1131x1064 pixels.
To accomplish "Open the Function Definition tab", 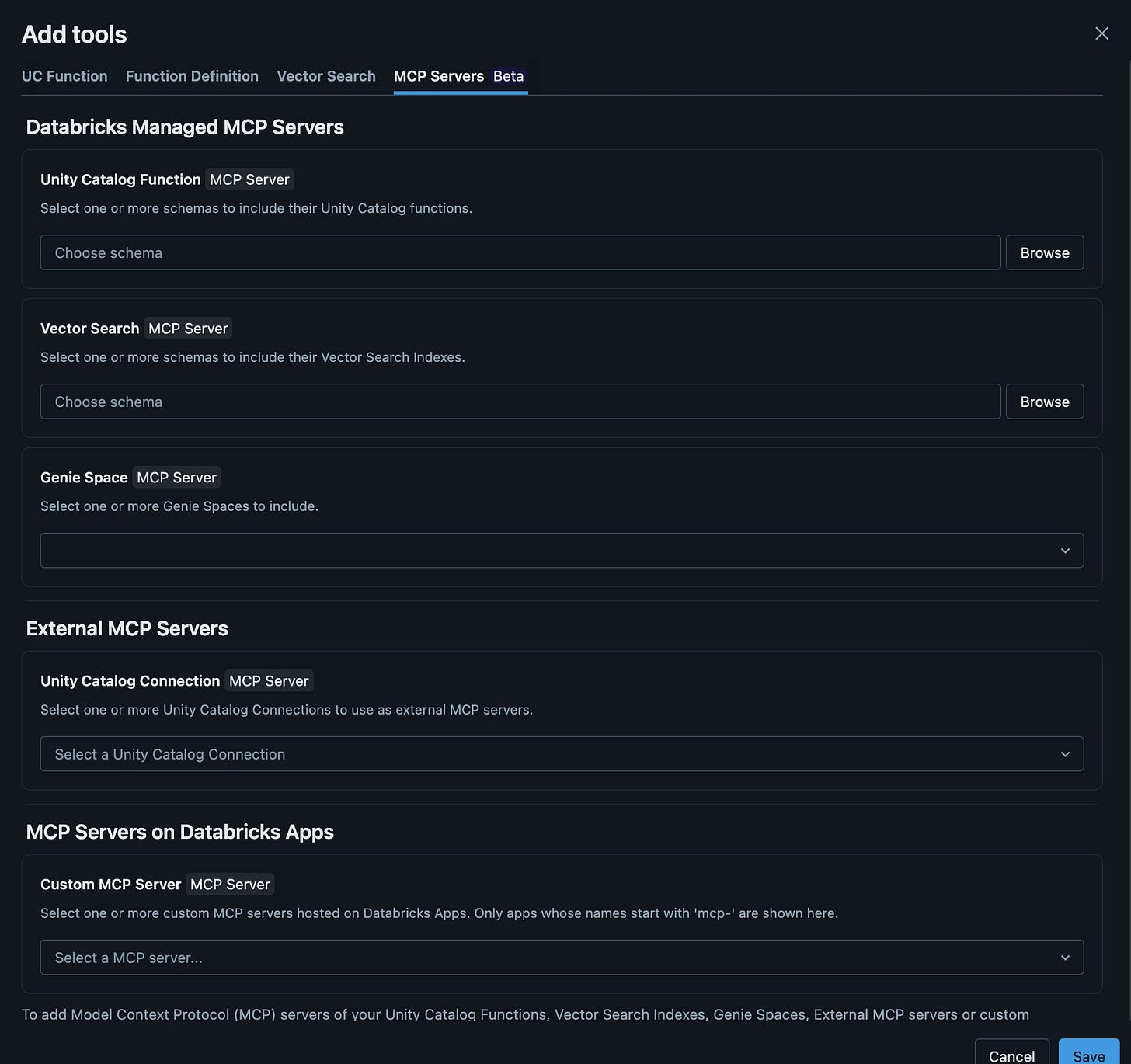I will pos(192,76).
